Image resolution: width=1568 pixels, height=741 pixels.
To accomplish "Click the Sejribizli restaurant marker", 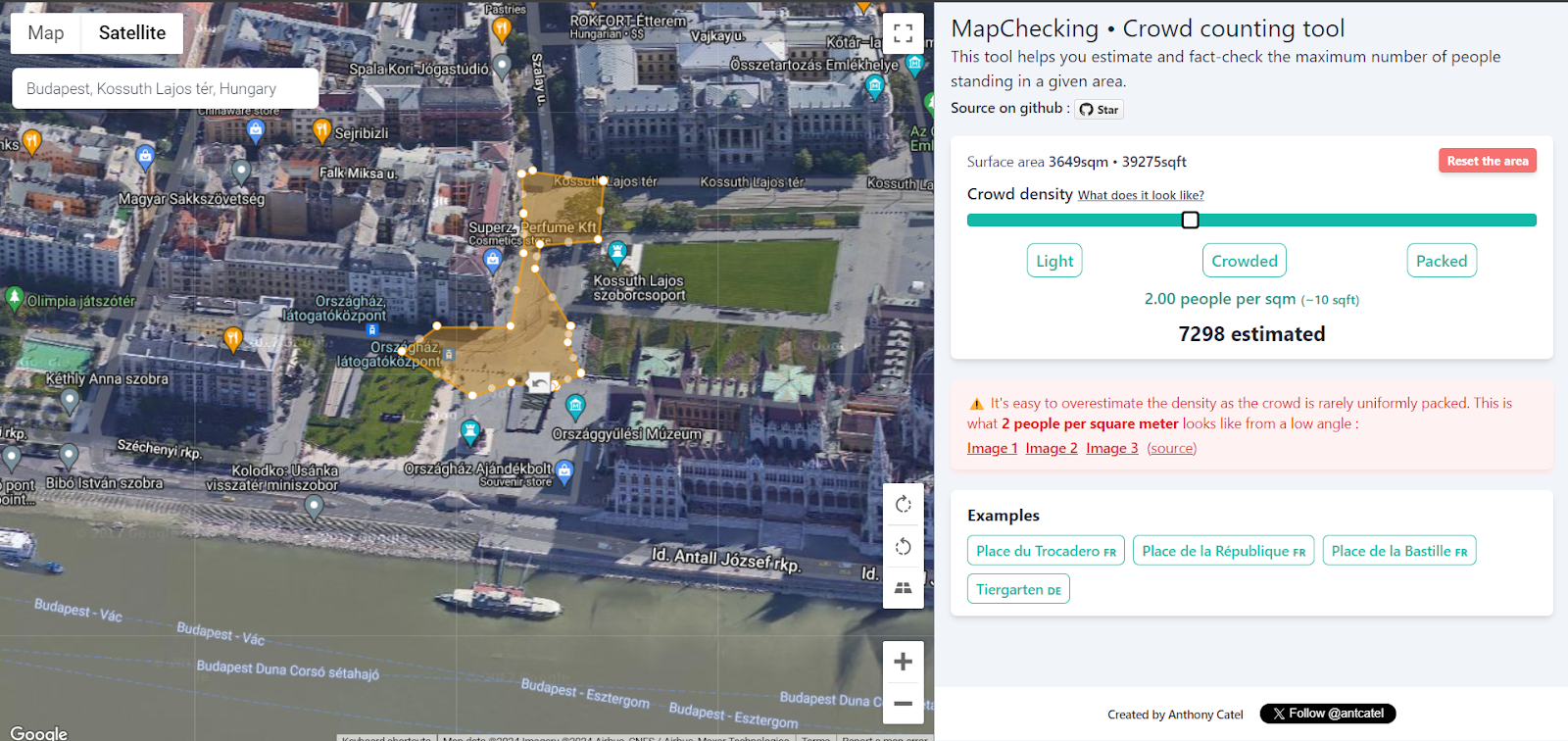I will coord(321,129).
